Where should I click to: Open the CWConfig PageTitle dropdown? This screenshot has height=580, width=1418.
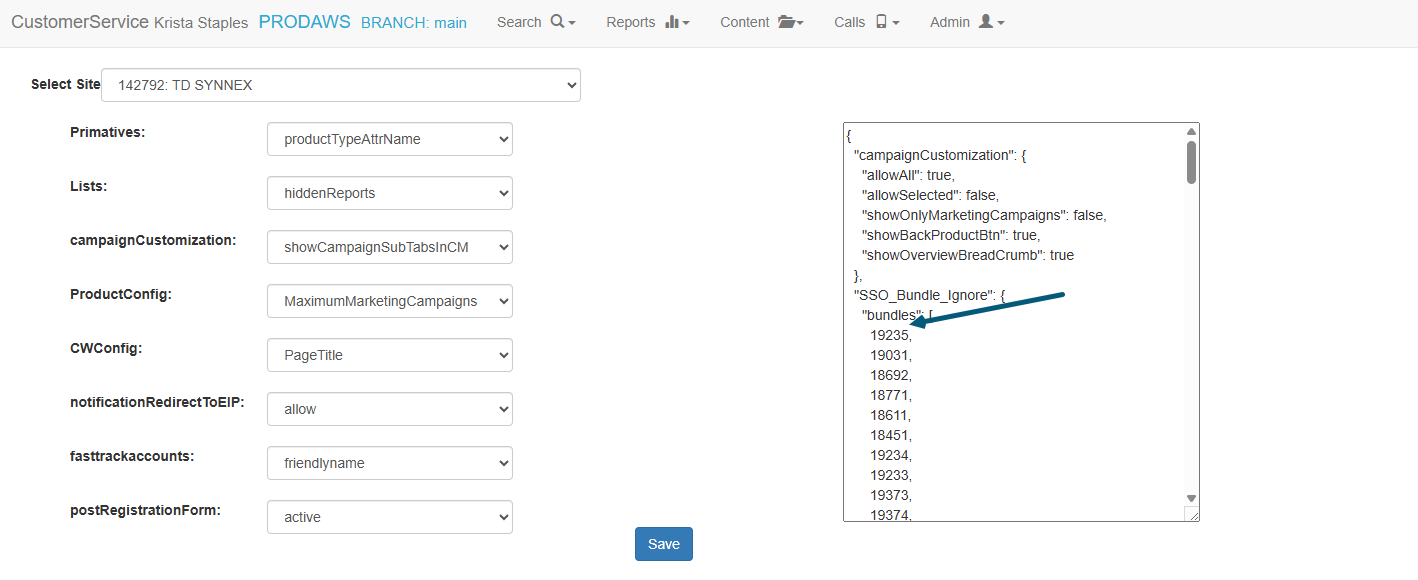coord(389,355)
